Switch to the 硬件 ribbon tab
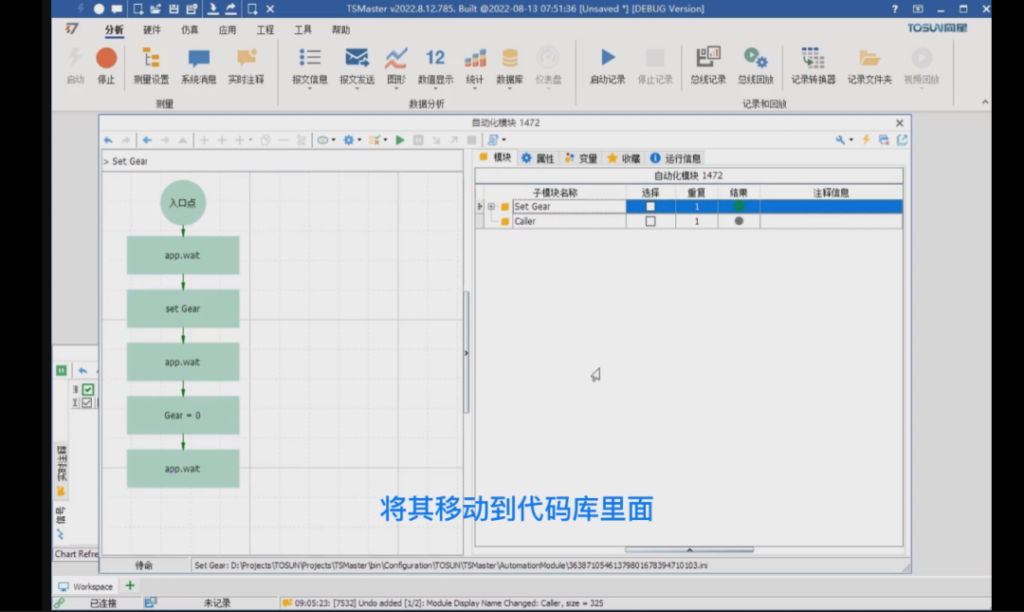1024x612 pixels. tap(152, 30)
